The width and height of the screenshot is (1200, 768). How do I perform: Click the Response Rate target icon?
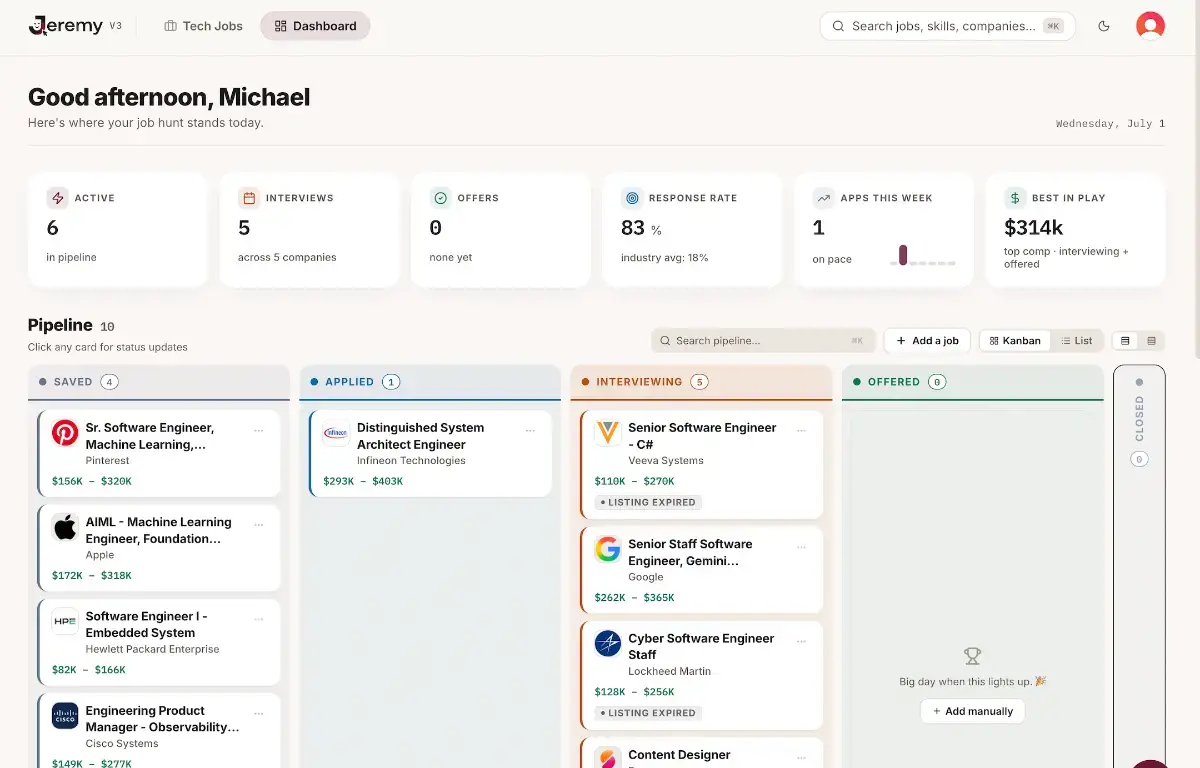[632, 198]
